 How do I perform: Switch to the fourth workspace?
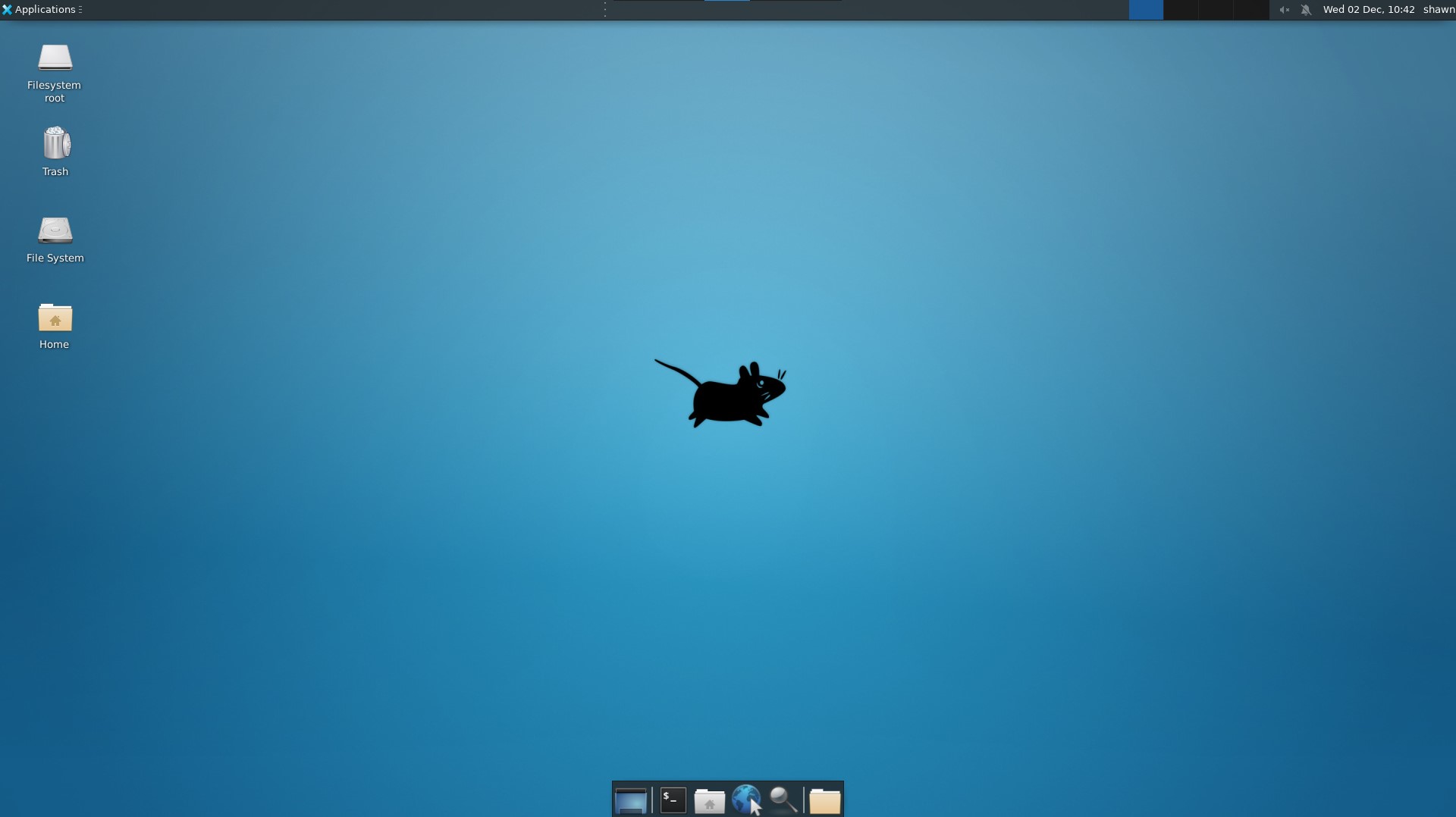1251,10
